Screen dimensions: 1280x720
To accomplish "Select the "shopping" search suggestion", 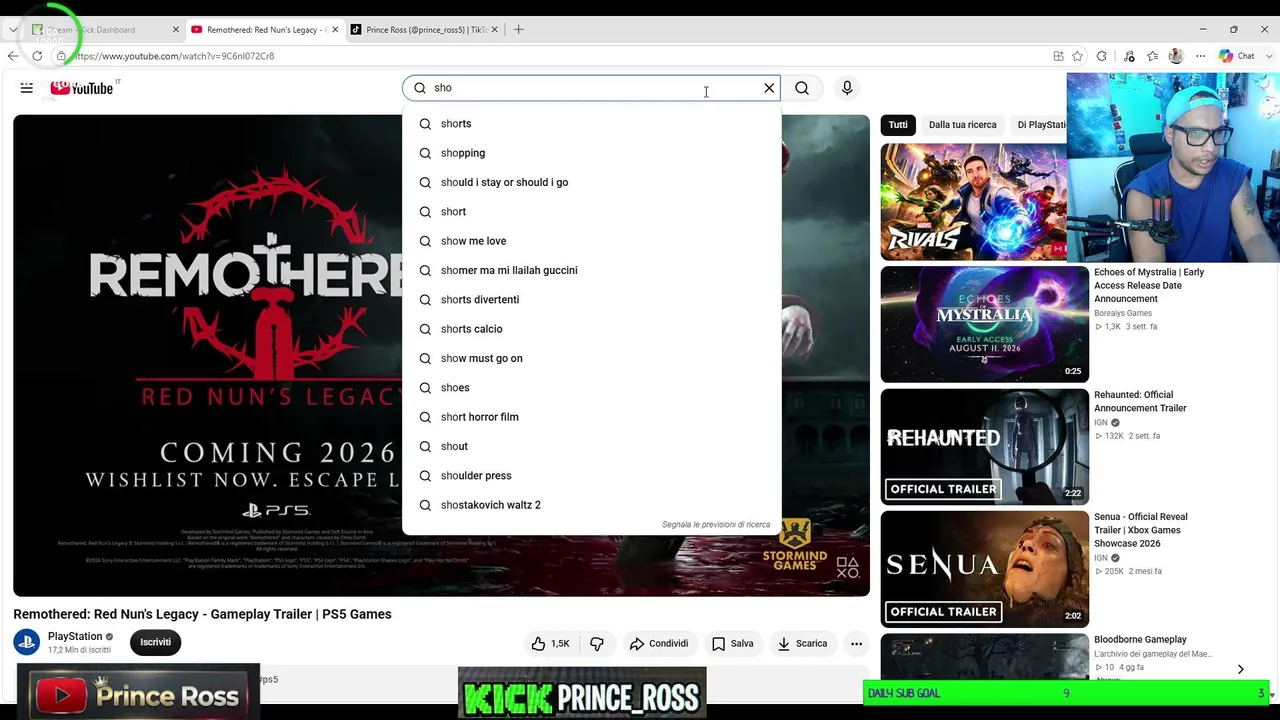I will [x=591, y=153].
